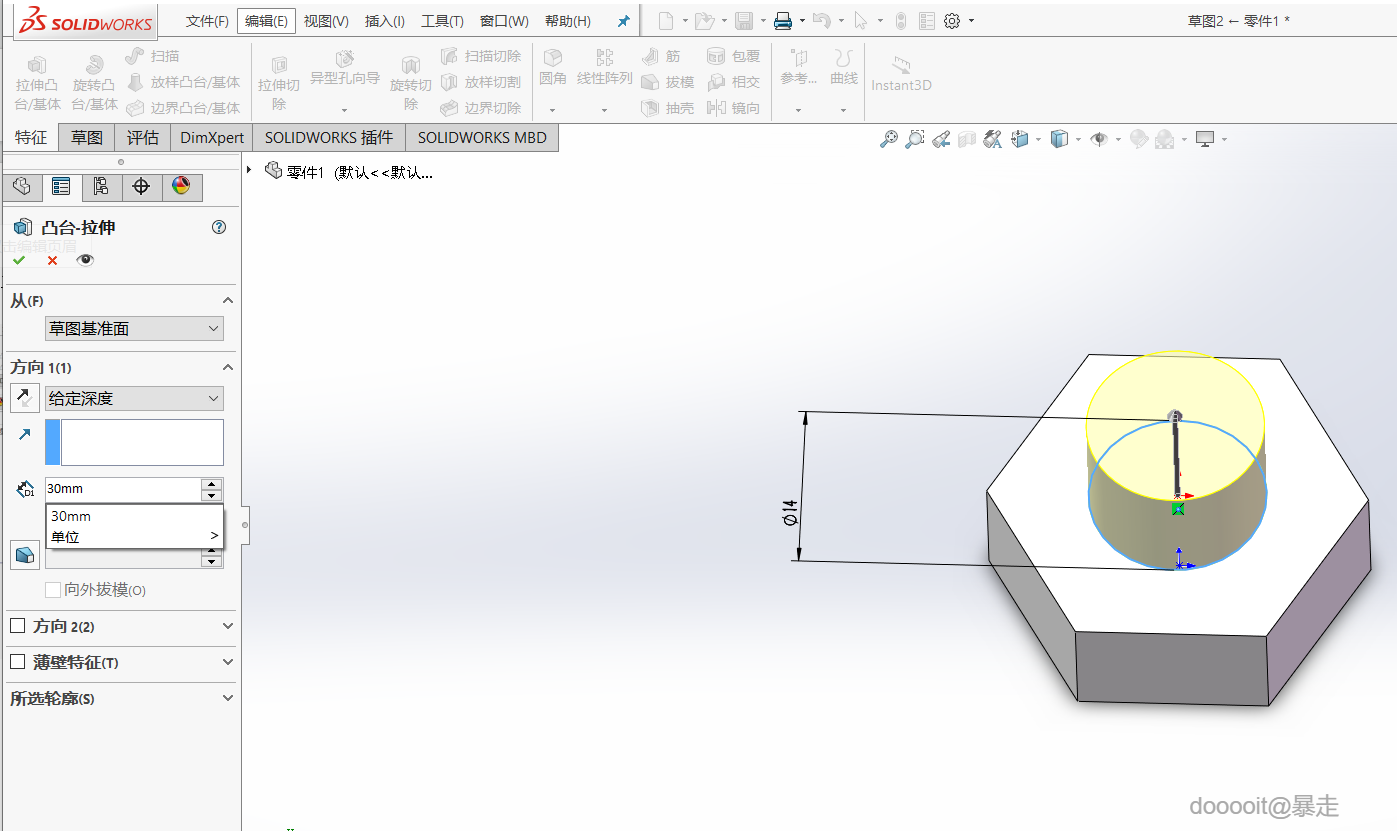Image resolution: width=1397 pixels, height=831 pixels.
Task: Open the 给定深度 end condition dropdown
Action: click(134, 398)
